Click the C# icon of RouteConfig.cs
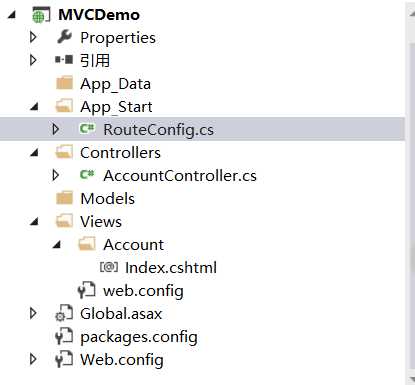 87,129
